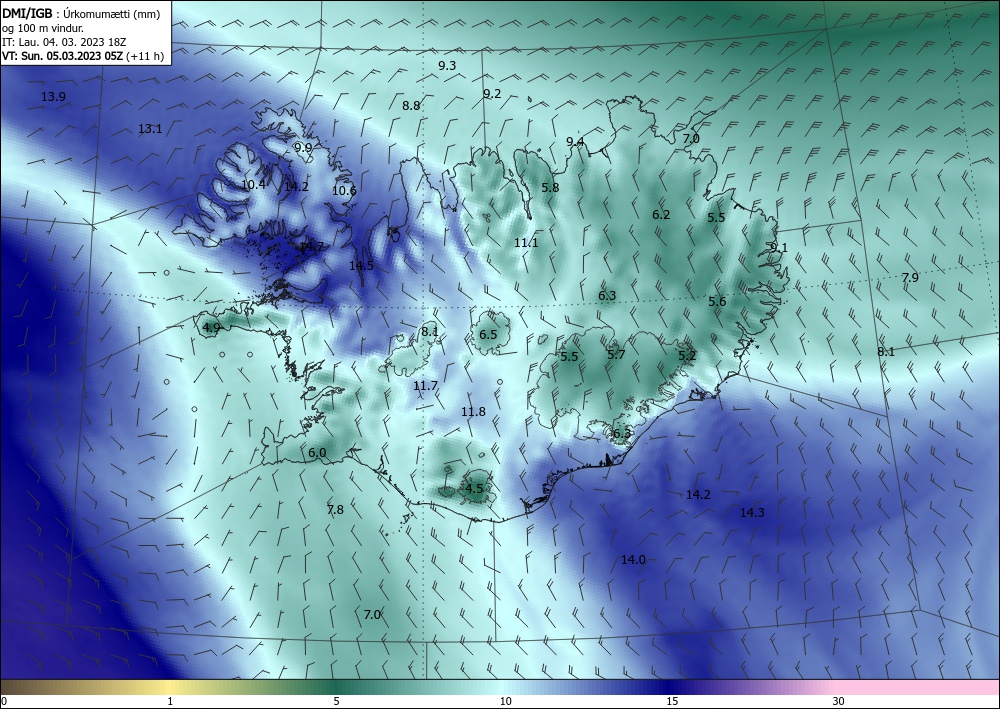Click the 11.8 map value
This screenshot has width=1000, height=709.
[x=473, y=412]
